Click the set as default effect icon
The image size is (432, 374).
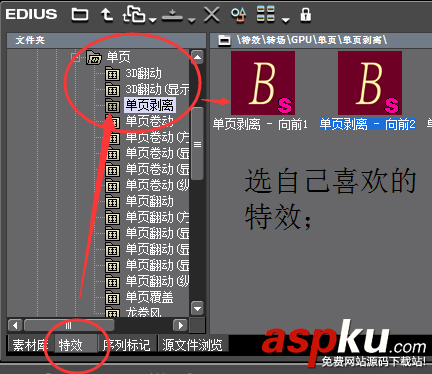pos(172,15)
